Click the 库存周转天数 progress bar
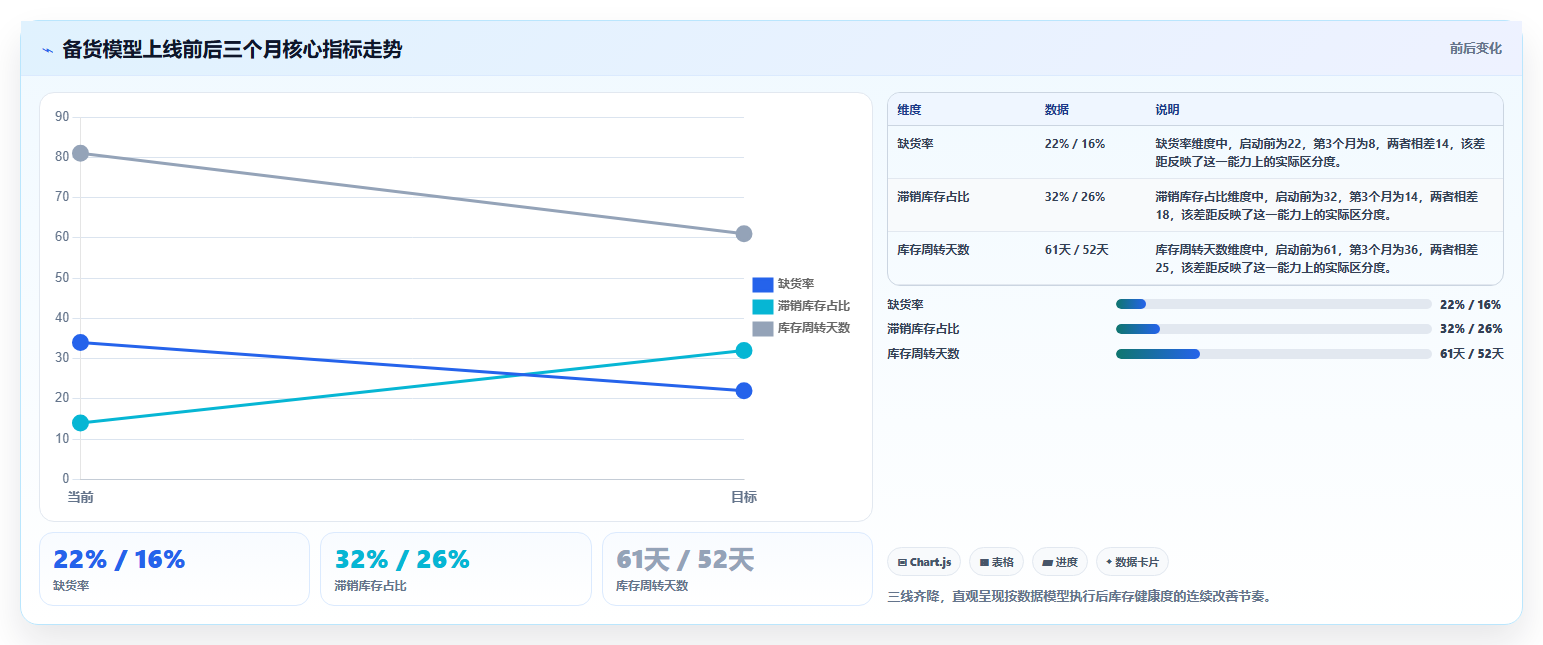Viewport: 1543px width, 645px height. pyautogui.click(x=1274, y=353)
